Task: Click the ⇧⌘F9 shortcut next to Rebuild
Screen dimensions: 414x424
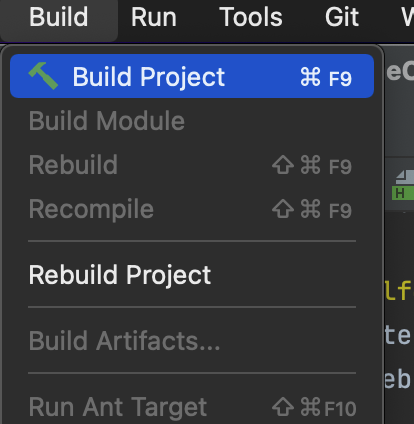Action: coord(312,165)
